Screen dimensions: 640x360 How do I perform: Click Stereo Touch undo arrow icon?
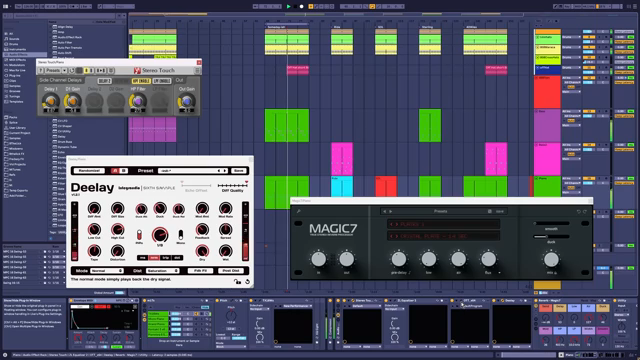pyautogui.click(x=72, y=71)
